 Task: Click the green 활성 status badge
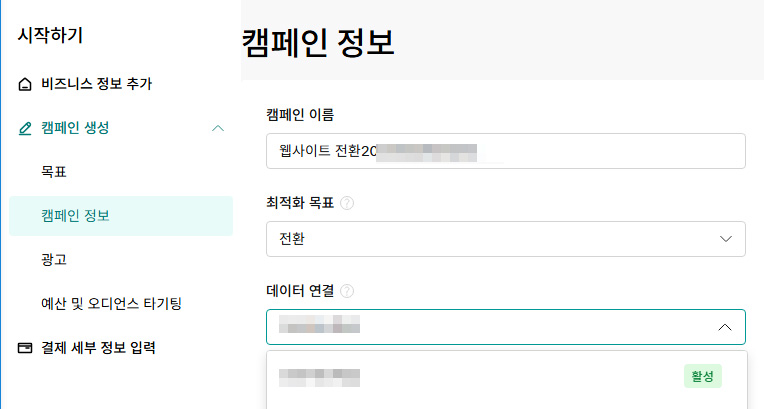703,376
